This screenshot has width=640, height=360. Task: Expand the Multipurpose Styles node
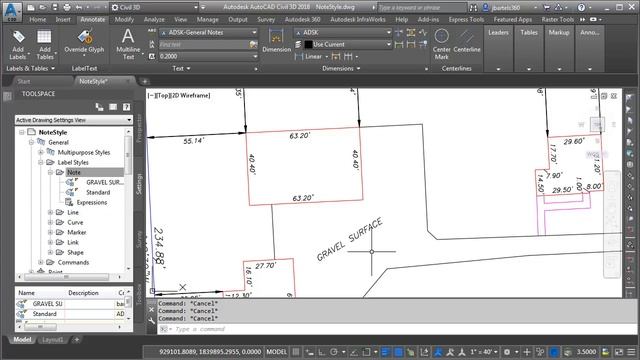[x=41, y=152]
